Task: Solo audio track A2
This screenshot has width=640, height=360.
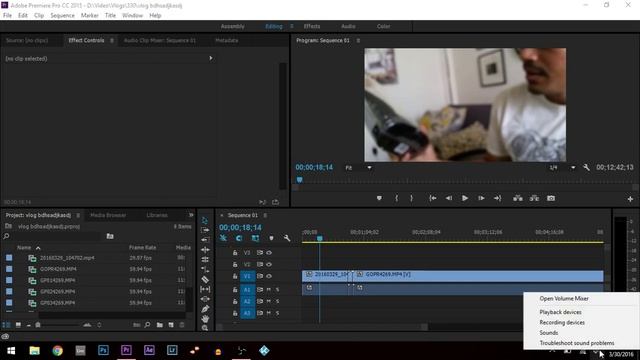Action: (x=278, y=302)
